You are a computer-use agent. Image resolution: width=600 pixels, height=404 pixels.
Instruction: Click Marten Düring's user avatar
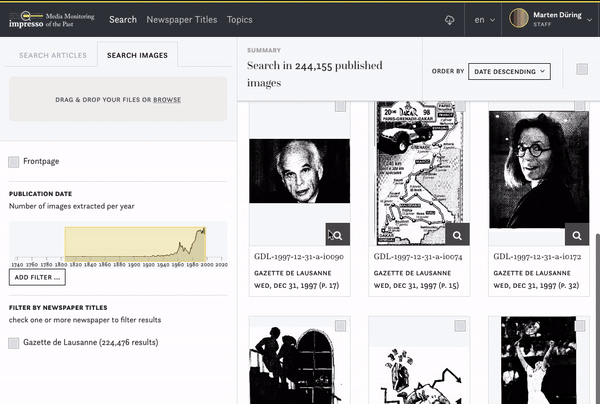(518, 19)
